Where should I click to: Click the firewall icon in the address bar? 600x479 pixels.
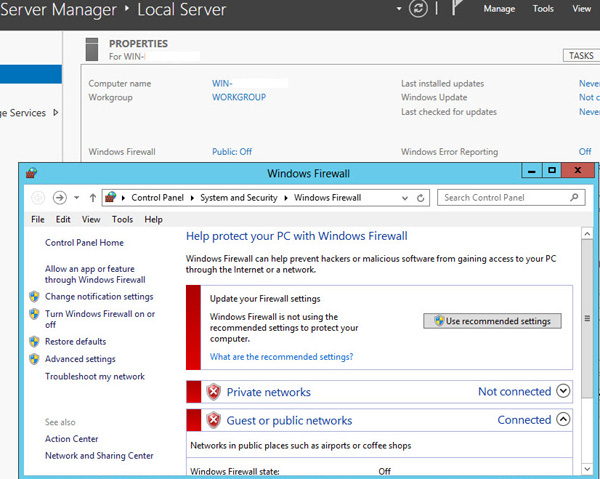[x=111, y=197]
